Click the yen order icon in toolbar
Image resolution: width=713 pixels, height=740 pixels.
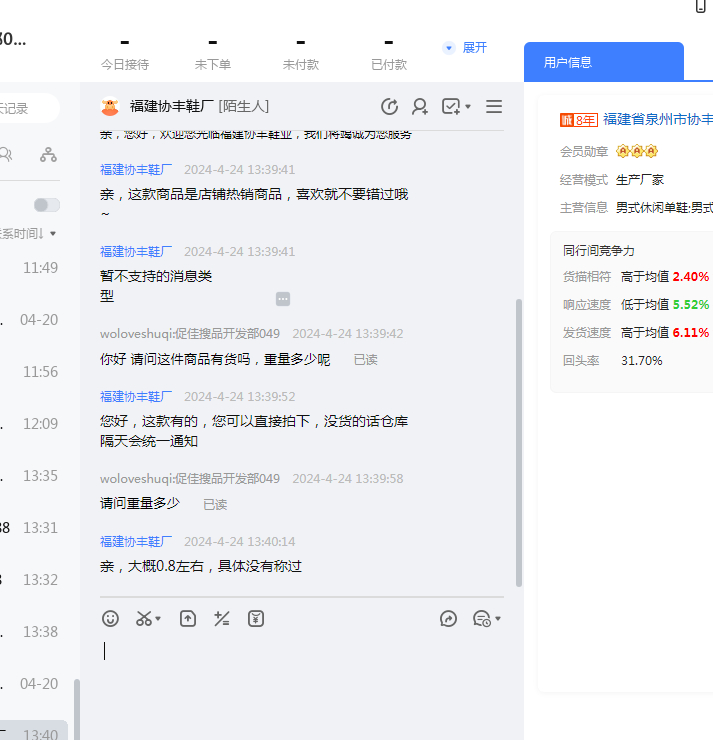tap(256, 619)
